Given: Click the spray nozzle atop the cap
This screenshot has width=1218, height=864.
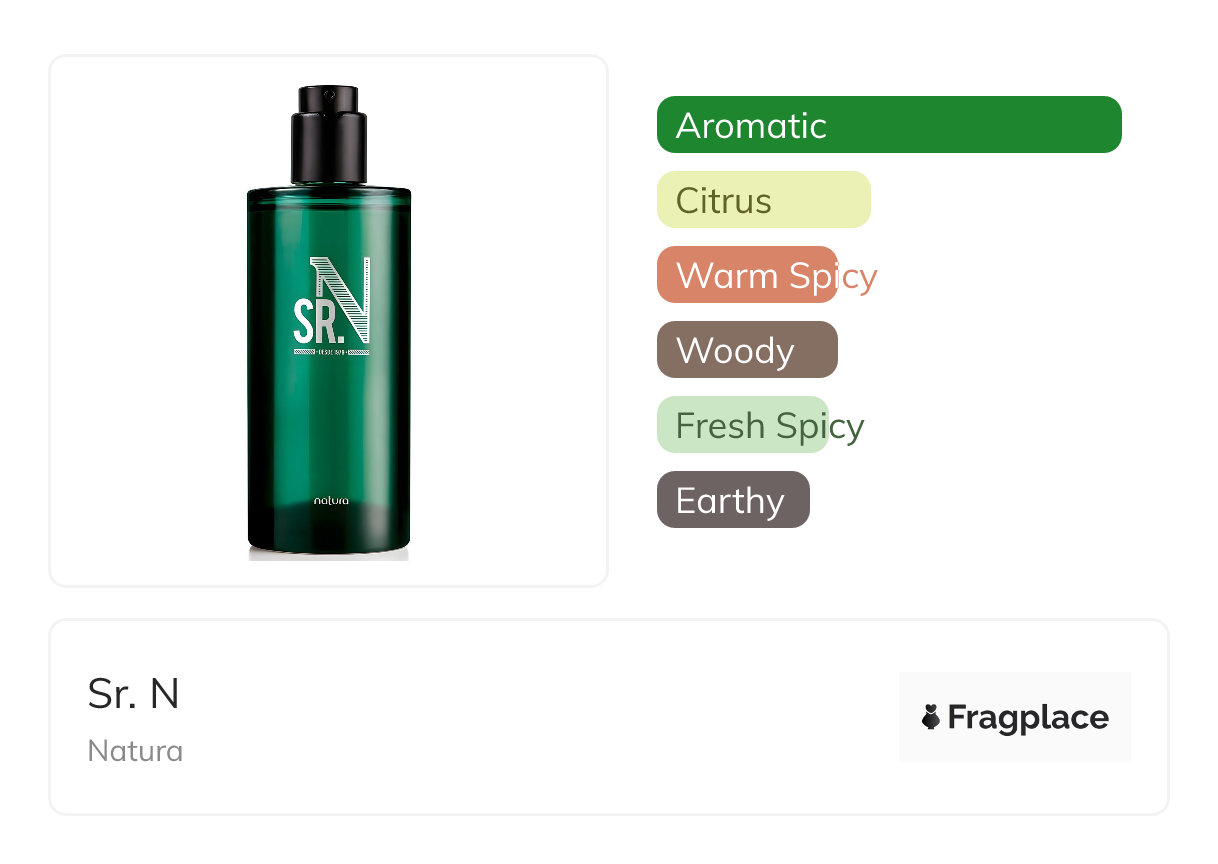Looking at the screenshot, I should (329, 98).
